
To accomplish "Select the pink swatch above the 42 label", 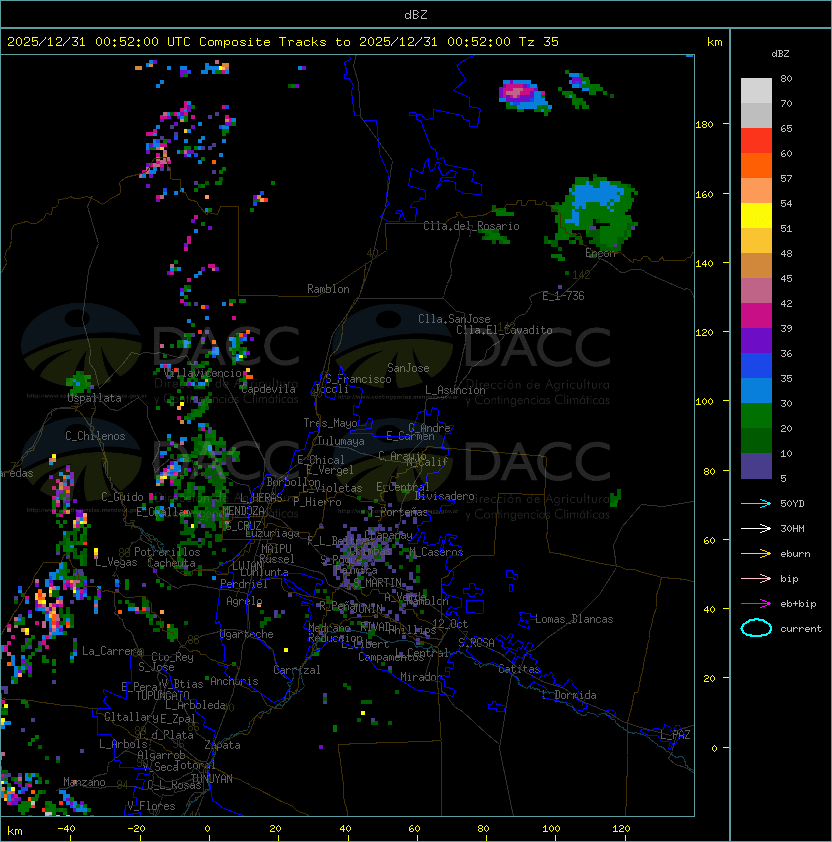I will click(x=756, y=291).
